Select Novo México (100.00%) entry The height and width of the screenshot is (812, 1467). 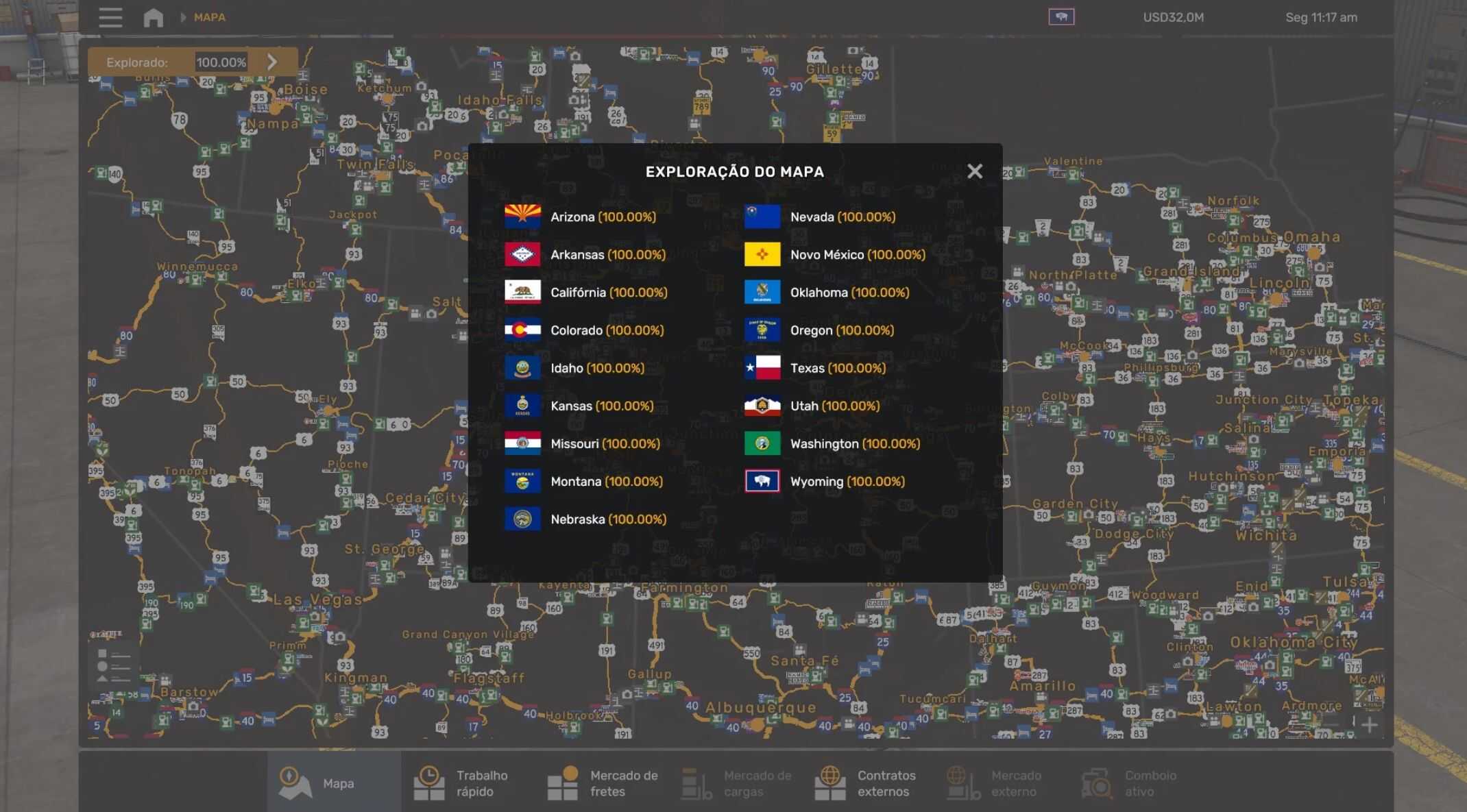857,255
